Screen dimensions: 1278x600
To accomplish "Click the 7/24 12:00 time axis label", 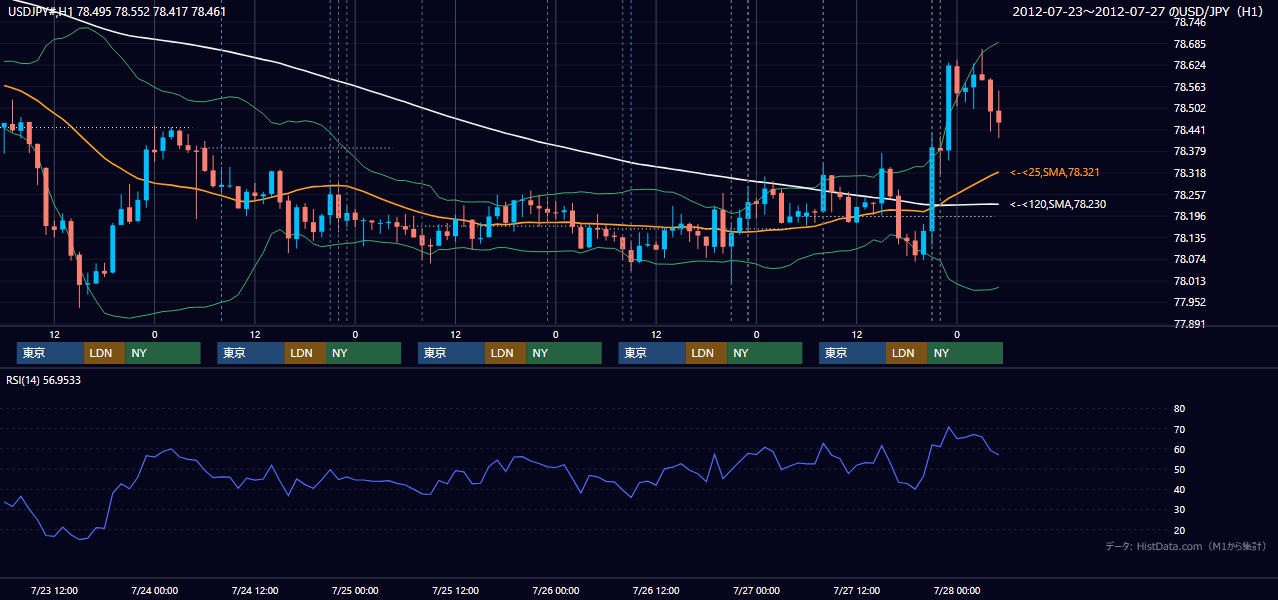I will click(x=255, y=590).
